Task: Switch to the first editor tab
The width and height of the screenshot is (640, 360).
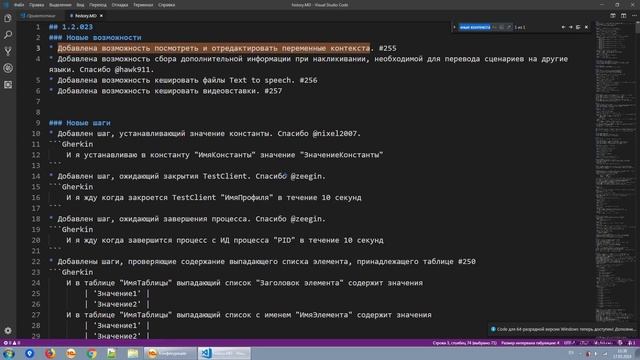Action: tap(39, 16)
